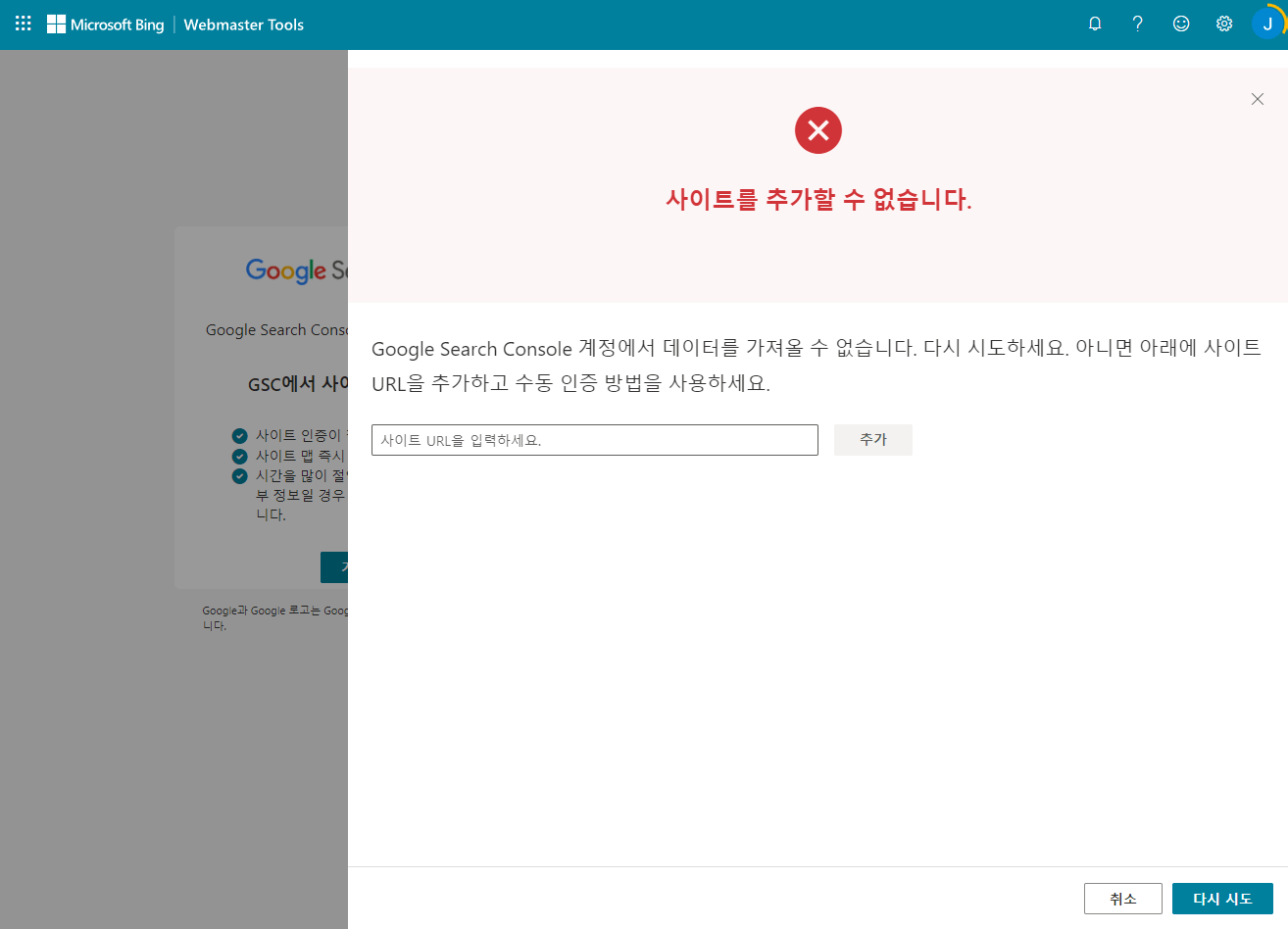This screenshot has height=929, width=1288.
Task: Click the Webmaster Tools header label
Action: coord(243,24)
